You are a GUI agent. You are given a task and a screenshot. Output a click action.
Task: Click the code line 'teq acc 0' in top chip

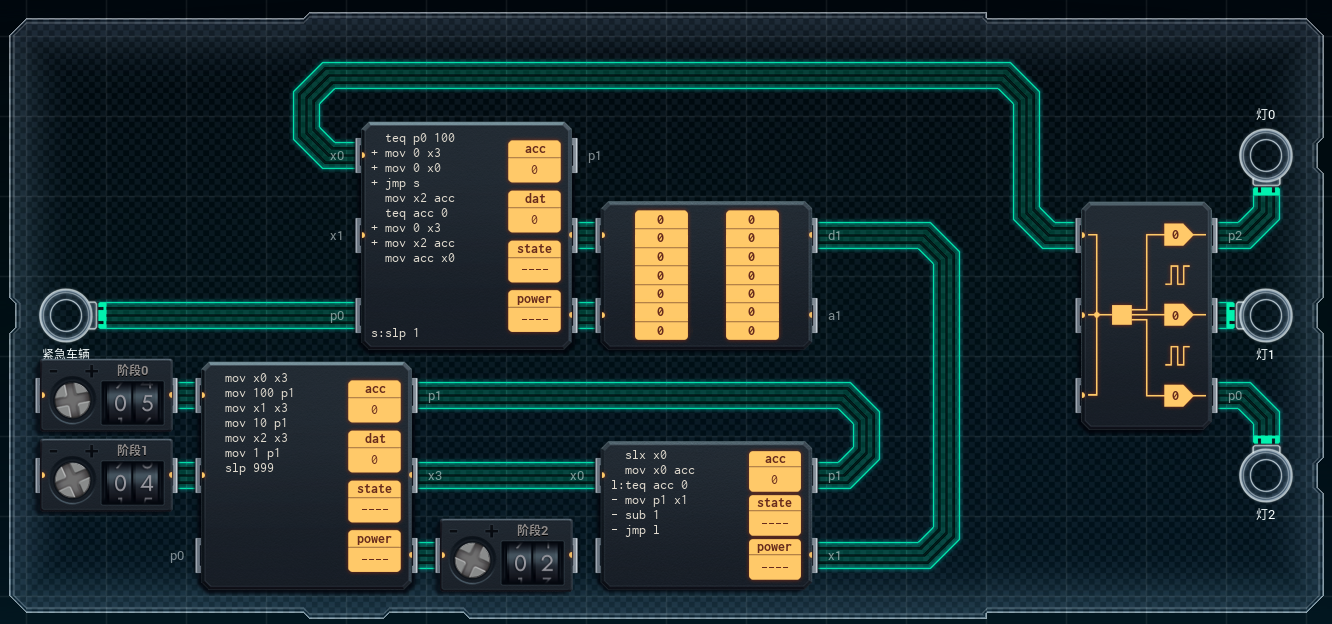(x=417, y=213)
